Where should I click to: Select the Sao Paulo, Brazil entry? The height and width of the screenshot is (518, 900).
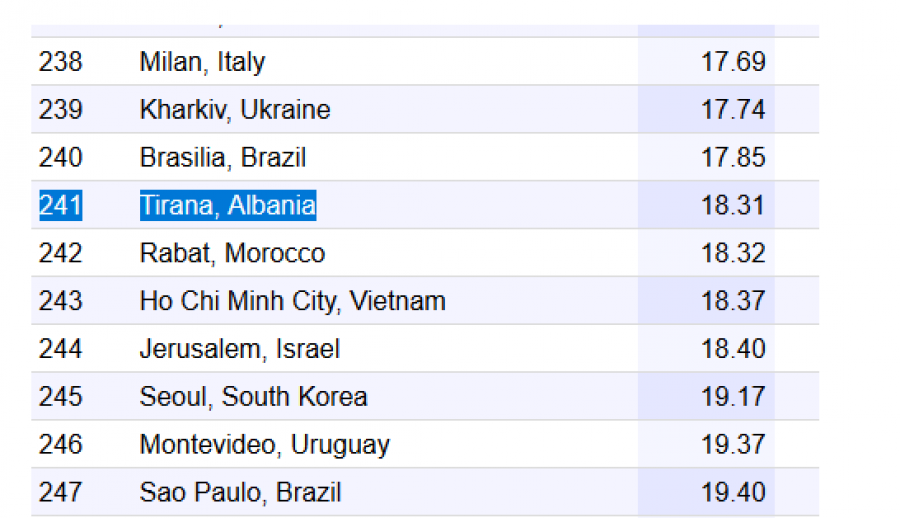click(240, 493)
